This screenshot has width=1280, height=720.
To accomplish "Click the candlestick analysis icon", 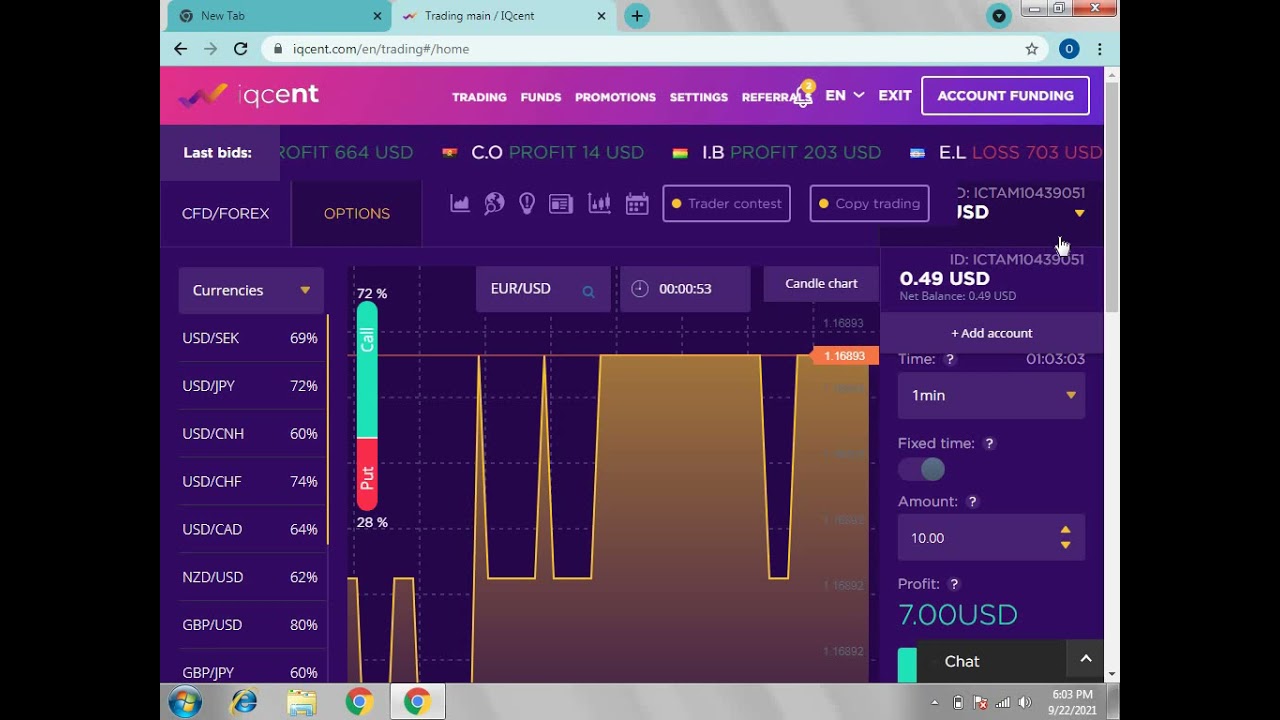I will pyautogui.click(x=600, y=204).
